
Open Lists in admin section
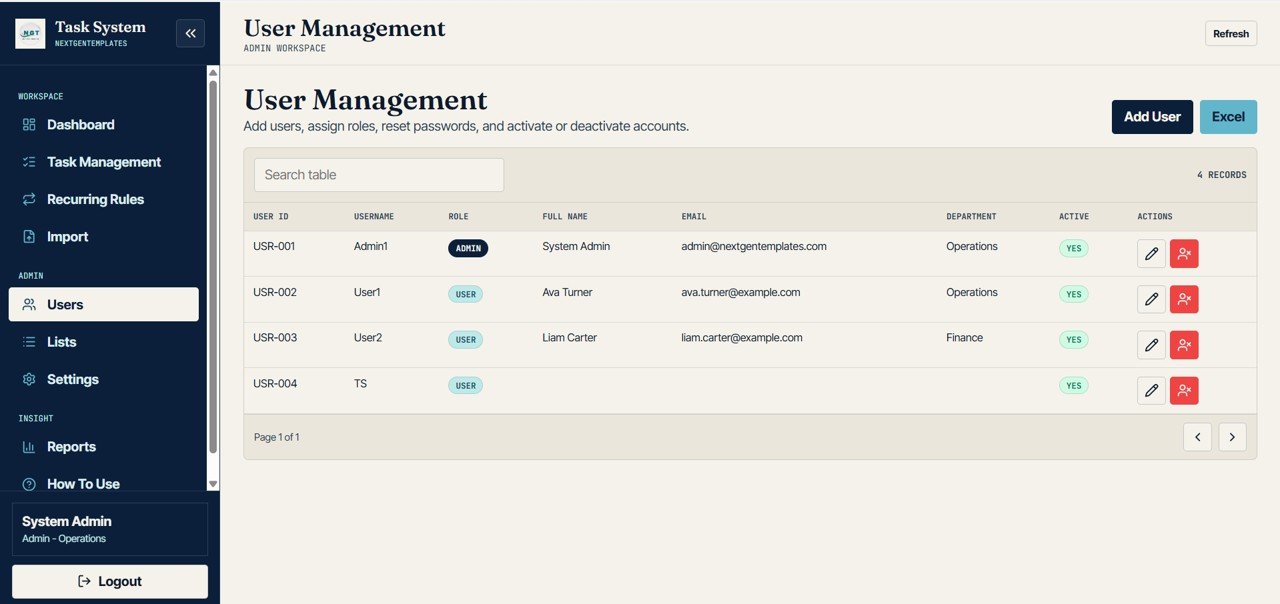pyautogui.click(x=104, y=342)
